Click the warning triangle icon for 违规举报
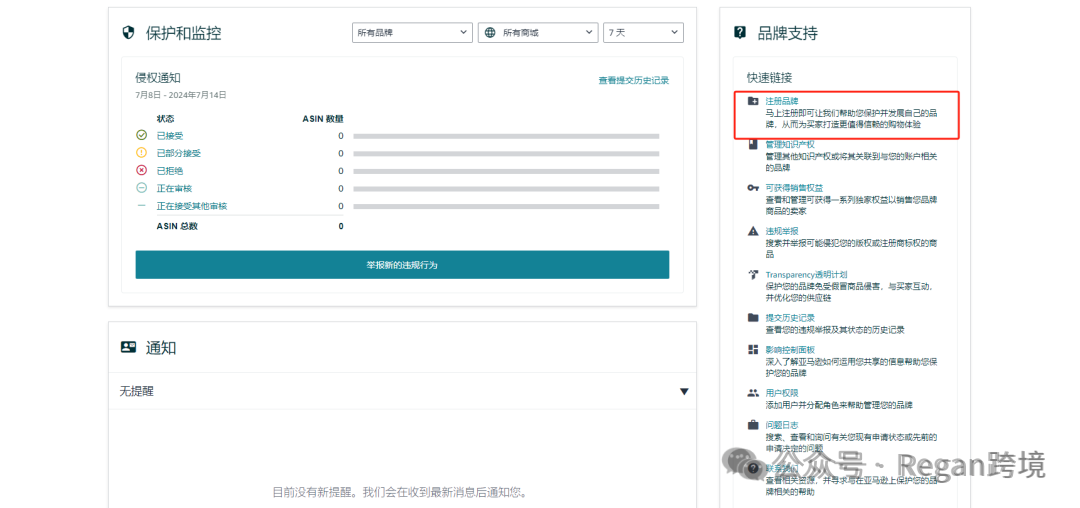 753,231
